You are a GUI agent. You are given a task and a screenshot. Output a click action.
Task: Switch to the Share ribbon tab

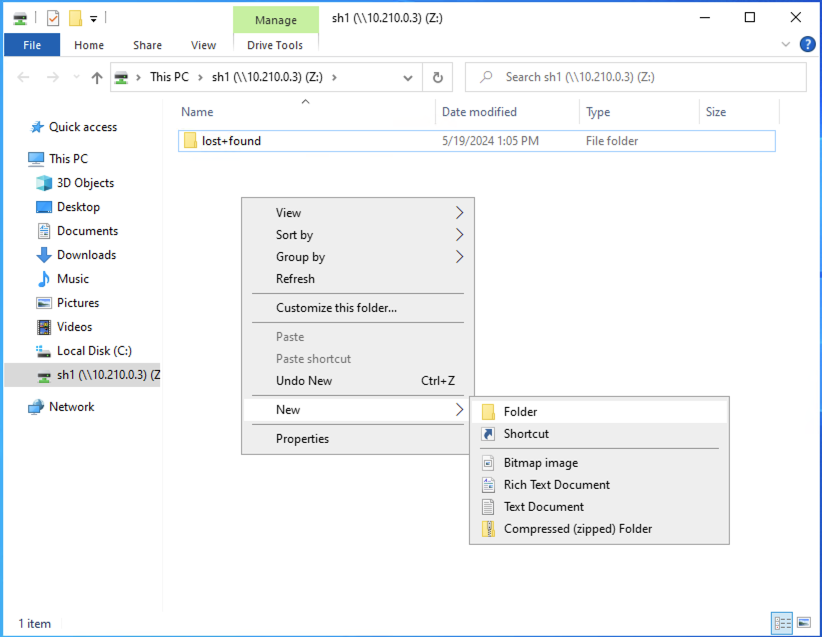click(147, 45)
